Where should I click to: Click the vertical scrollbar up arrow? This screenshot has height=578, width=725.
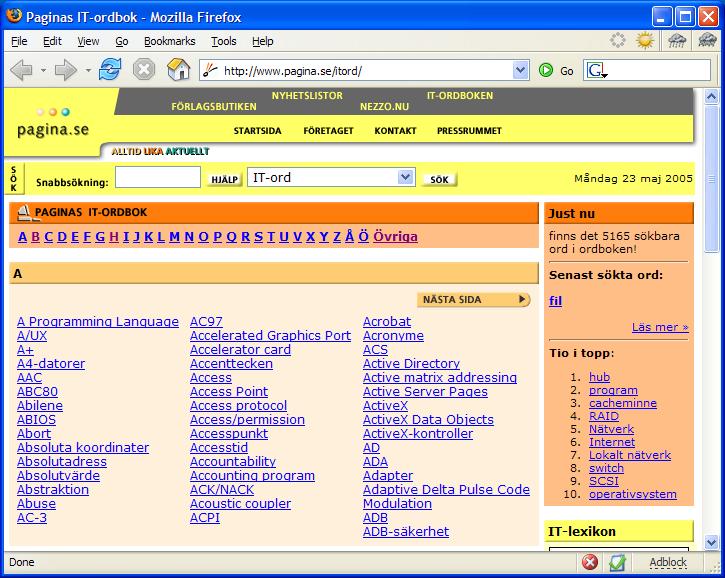click(x=711, y=96)
